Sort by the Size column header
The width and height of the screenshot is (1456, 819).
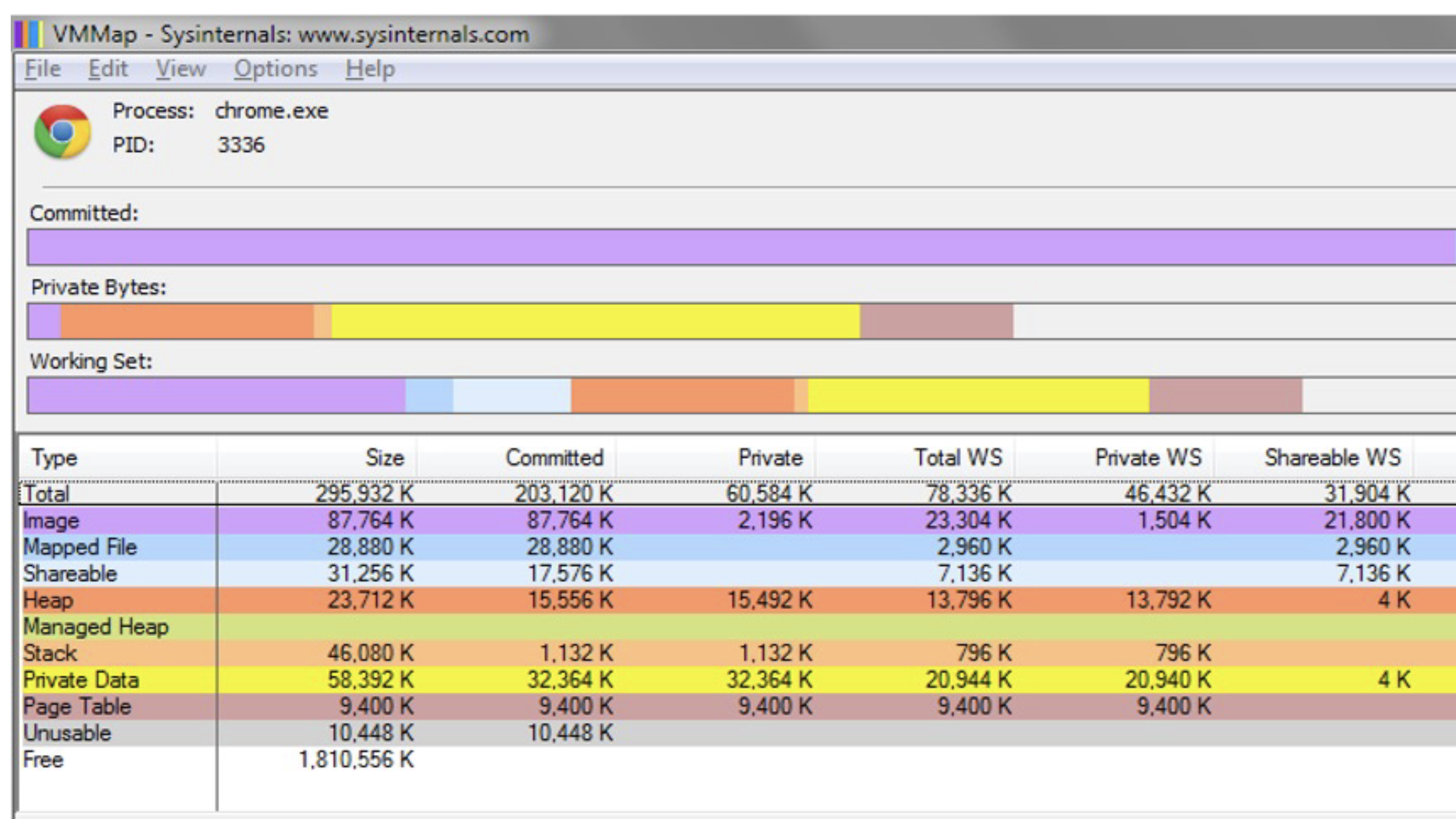tap(317, 458)
